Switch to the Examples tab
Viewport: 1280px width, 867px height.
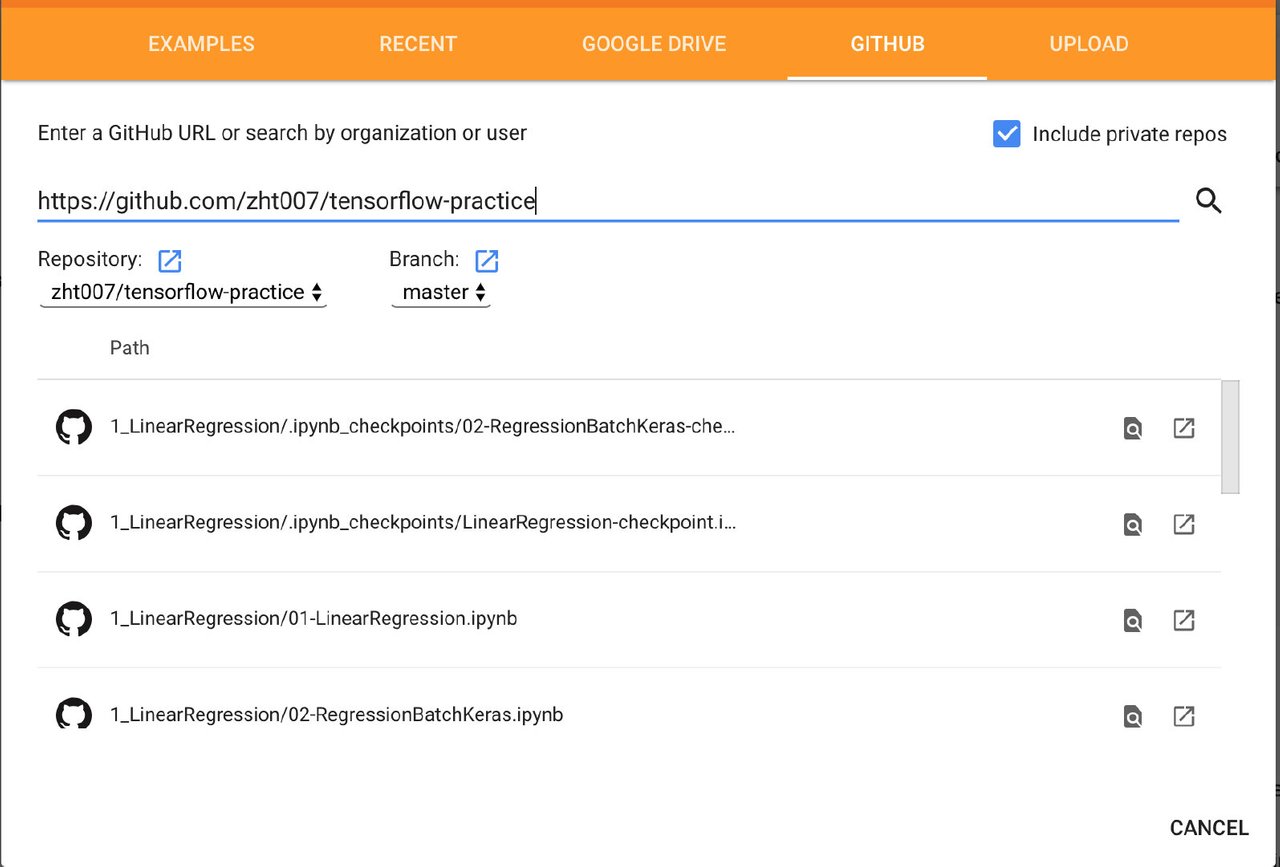[x=201, y=44]
